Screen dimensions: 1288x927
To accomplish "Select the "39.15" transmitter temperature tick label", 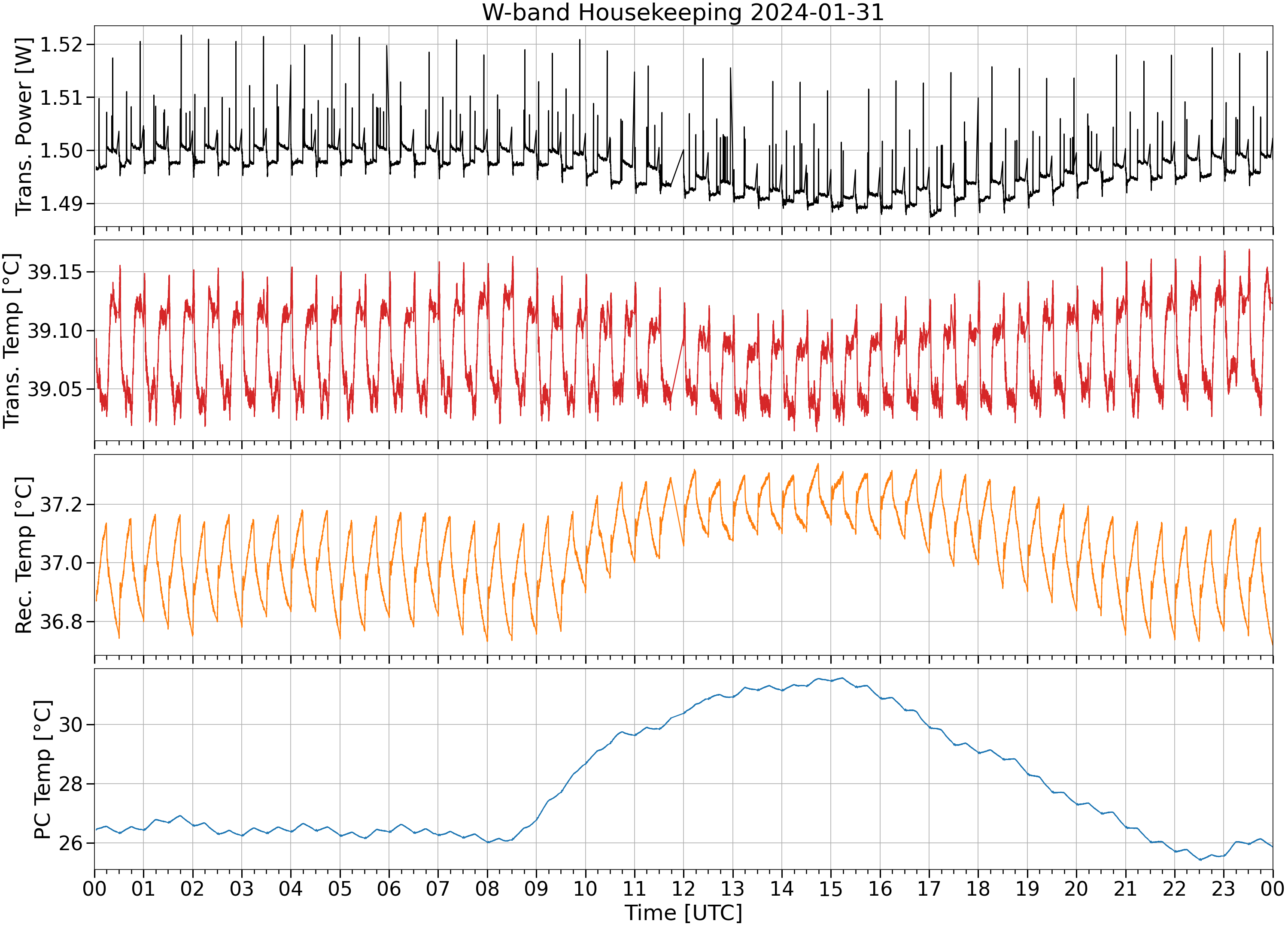I will 55,273.
